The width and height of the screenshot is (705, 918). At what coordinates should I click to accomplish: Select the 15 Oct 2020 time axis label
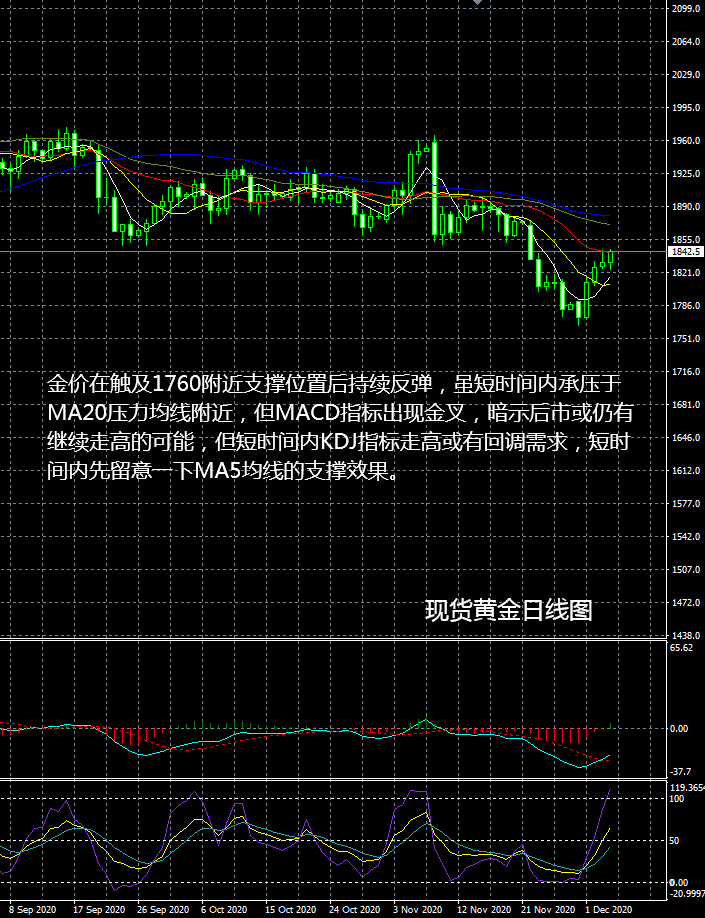pyautogui.click(x=292, y=910)
